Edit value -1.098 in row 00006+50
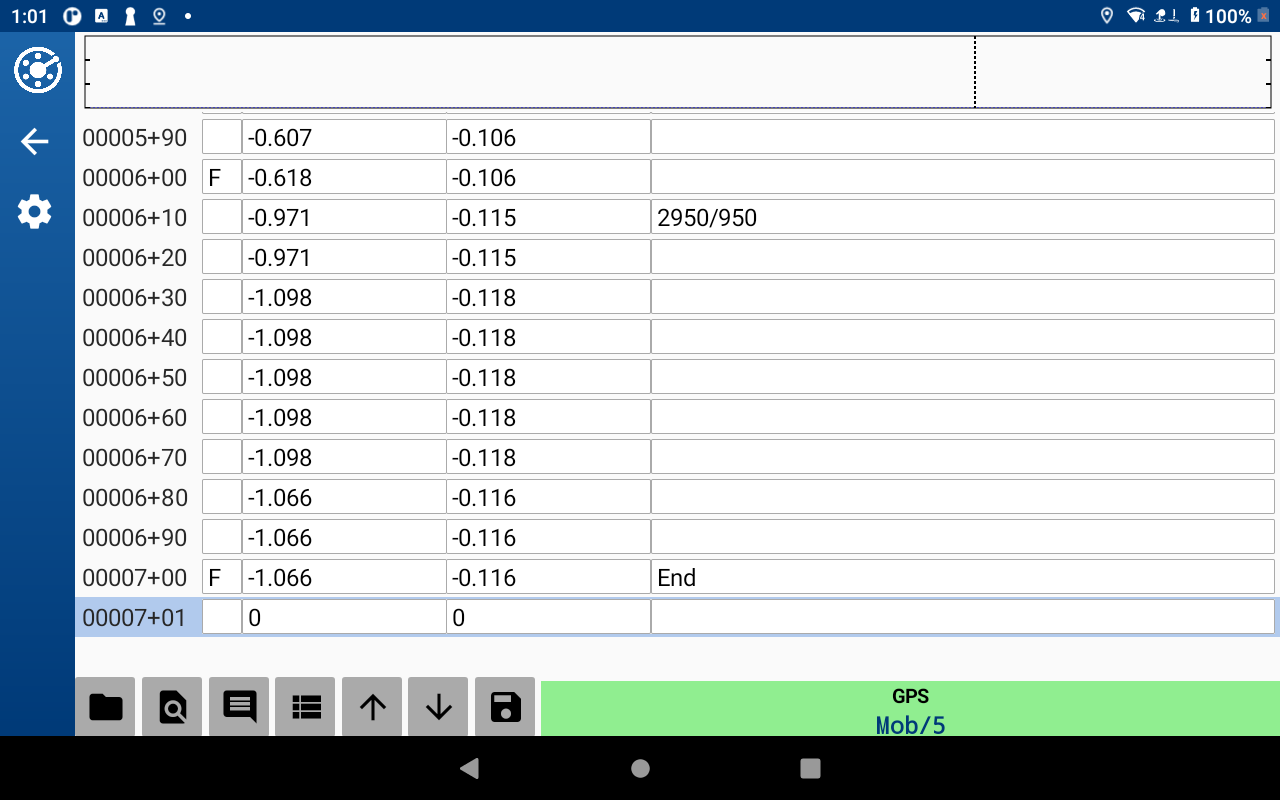 pos(344,377)
